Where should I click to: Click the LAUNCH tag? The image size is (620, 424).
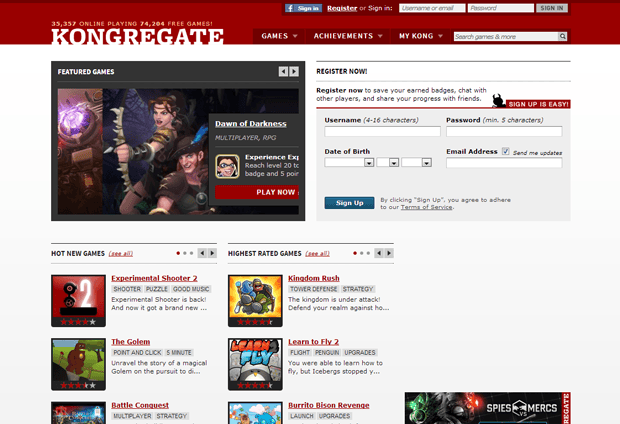tap(302, 416)
